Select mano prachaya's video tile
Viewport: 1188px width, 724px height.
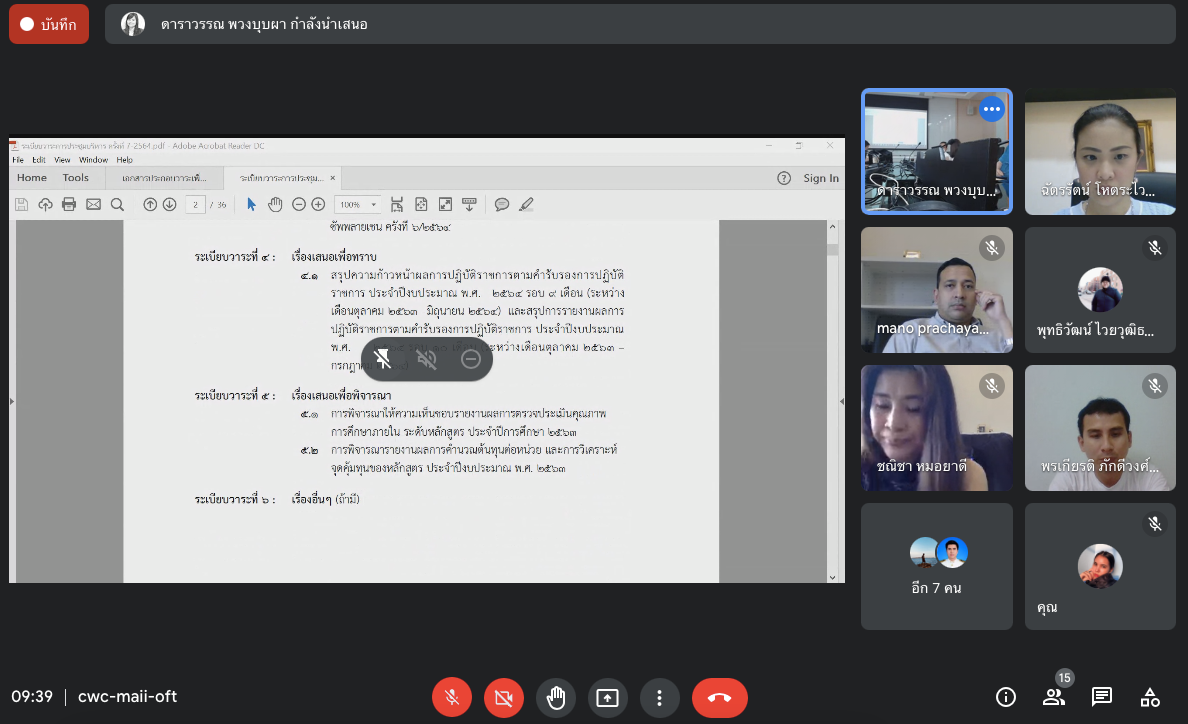(x=937, y=290)
